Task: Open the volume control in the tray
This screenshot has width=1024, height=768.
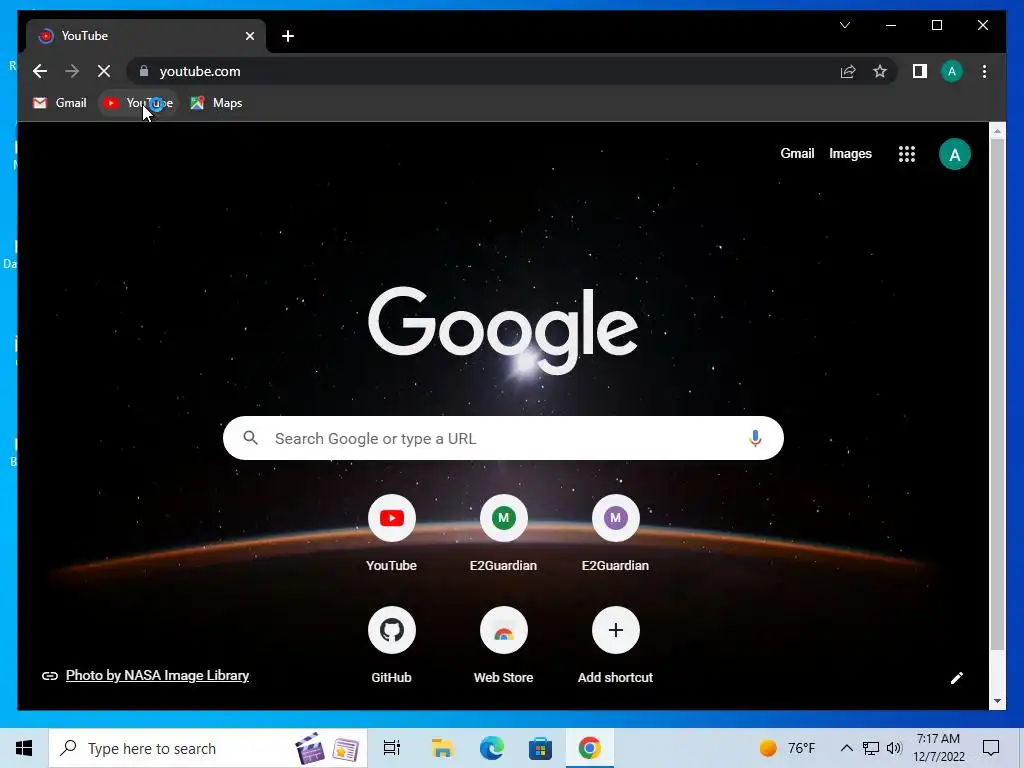Action: 894,748
